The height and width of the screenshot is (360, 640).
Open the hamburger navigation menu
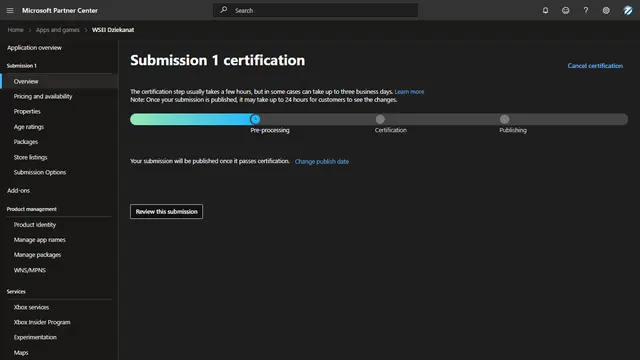tap(10, 11)
